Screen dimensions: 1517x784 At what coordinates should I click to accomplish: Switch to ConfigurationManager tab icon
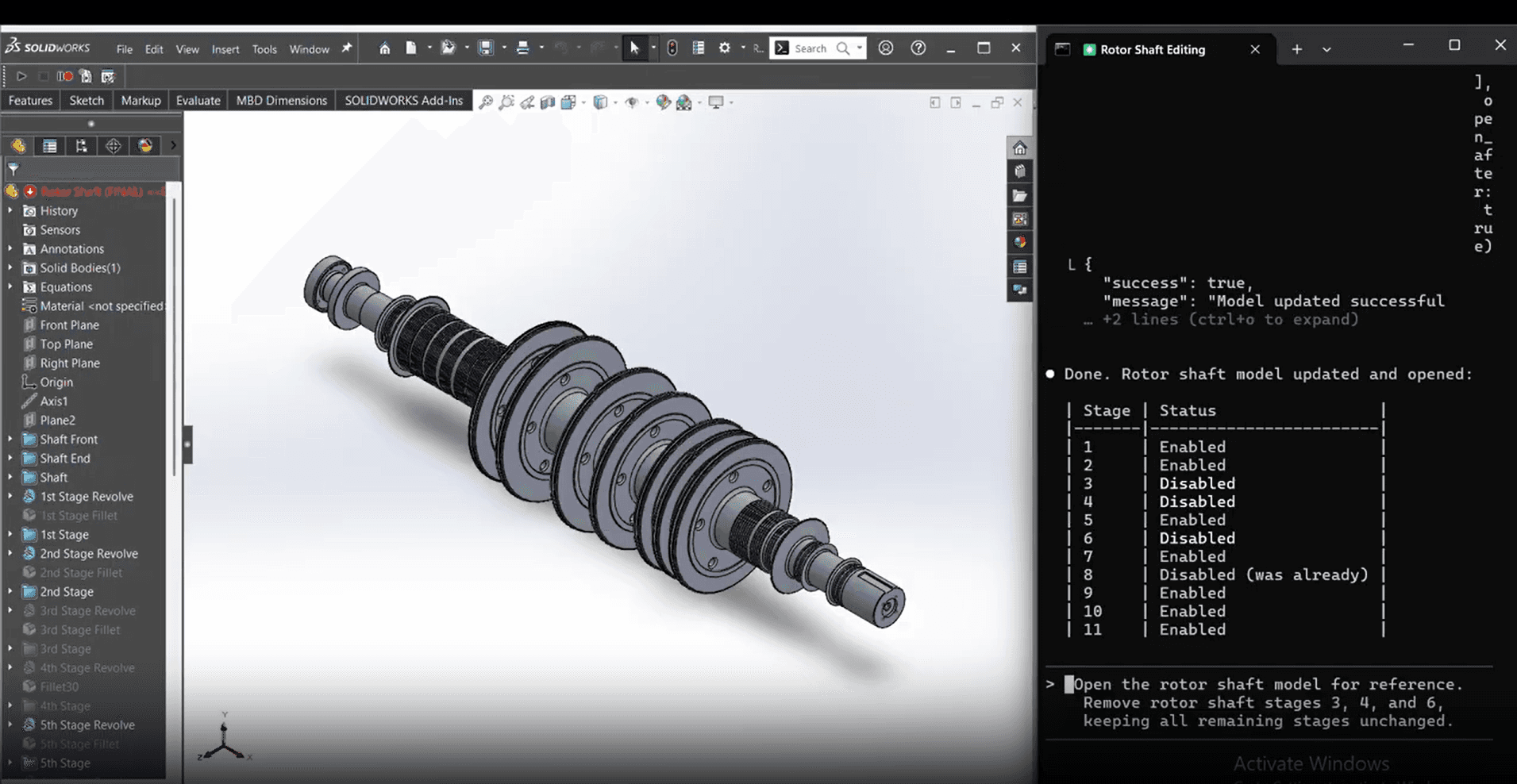click(x=81, y=146)
